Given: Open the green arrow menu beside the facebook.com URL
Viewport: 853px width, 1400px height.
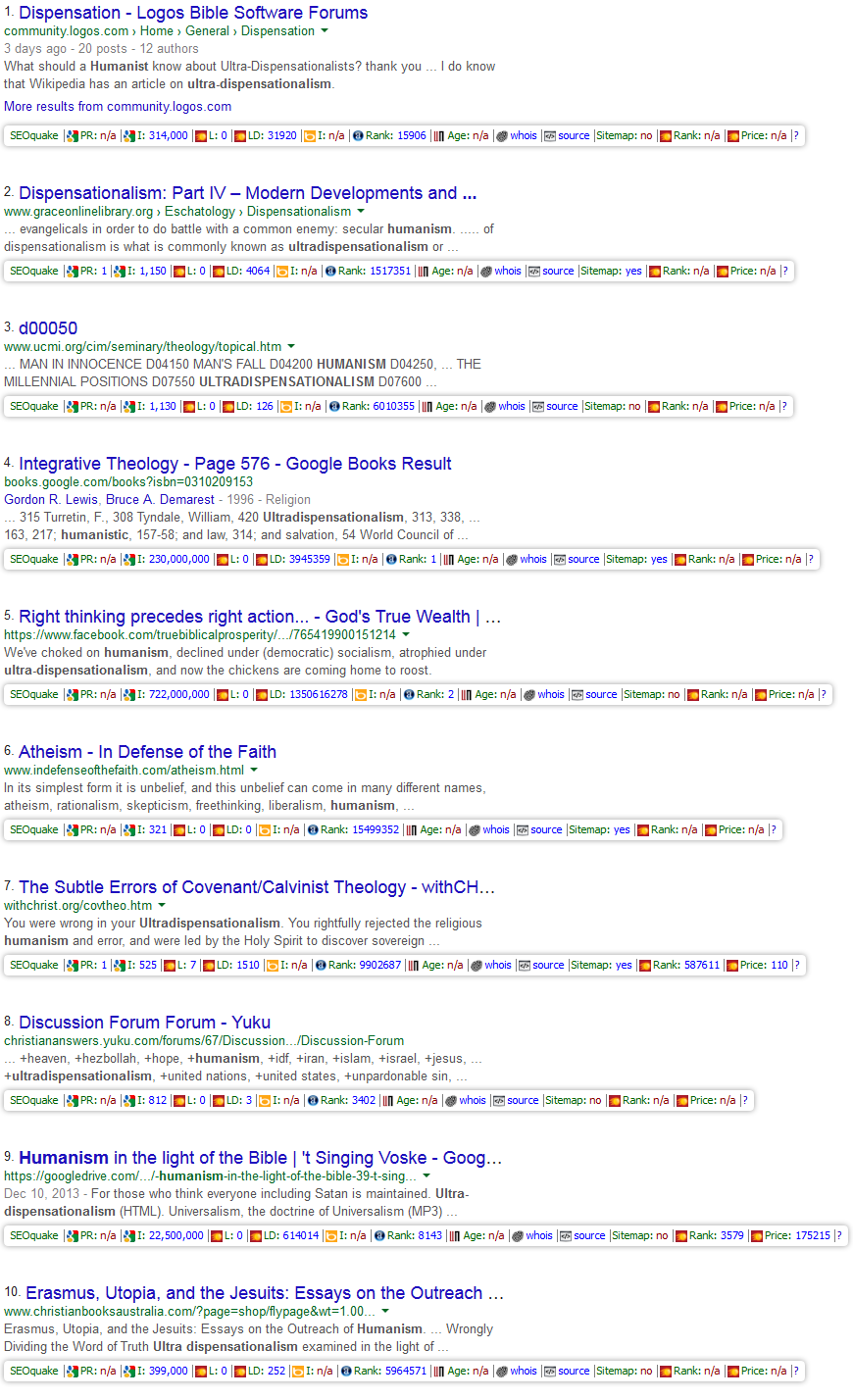Looking at the screenshot, I should tap(406, 635).
